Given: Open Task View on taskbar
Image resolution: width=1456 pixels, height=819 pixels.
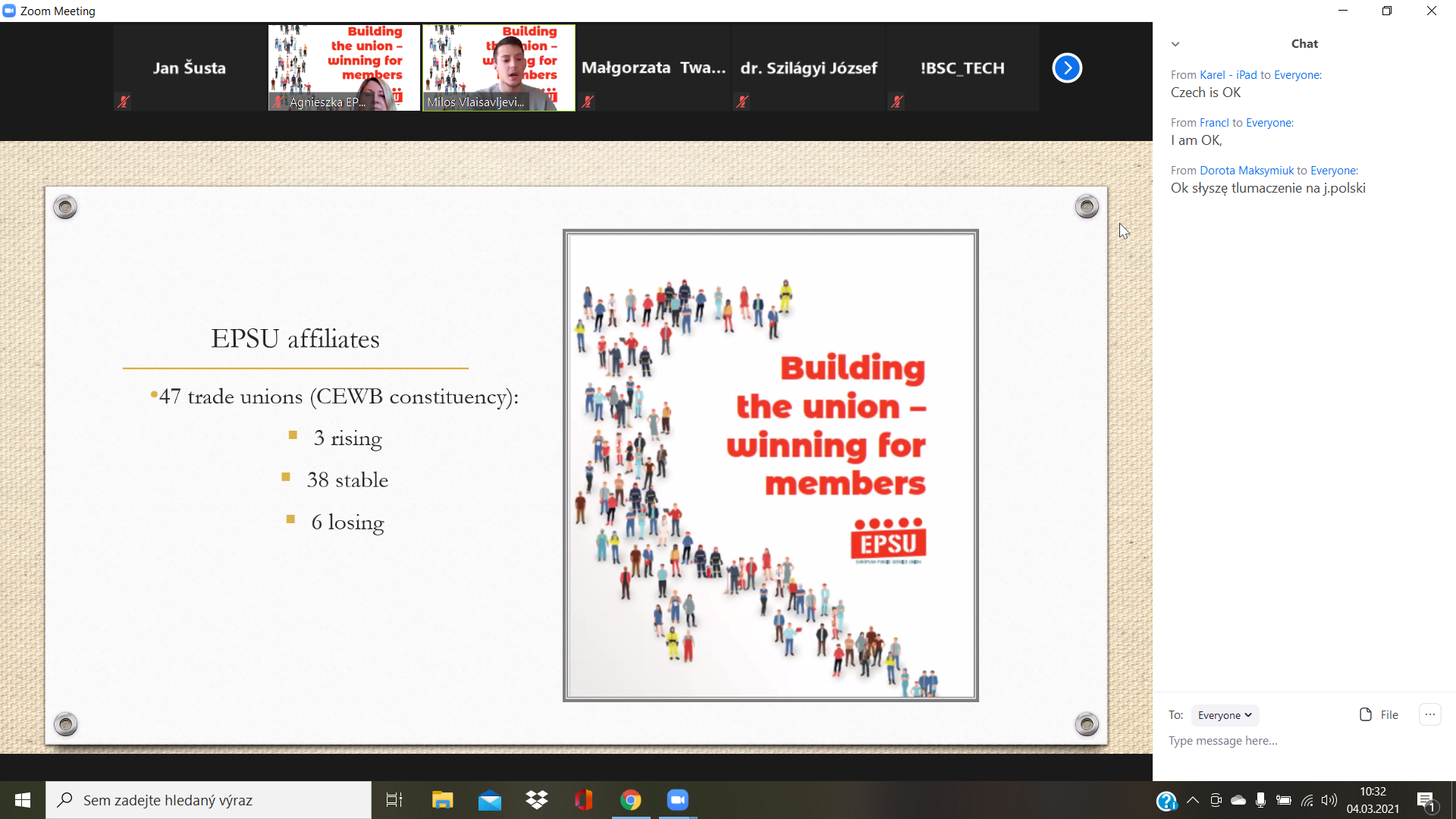Looking at the screenshot, I should (394, 800).
